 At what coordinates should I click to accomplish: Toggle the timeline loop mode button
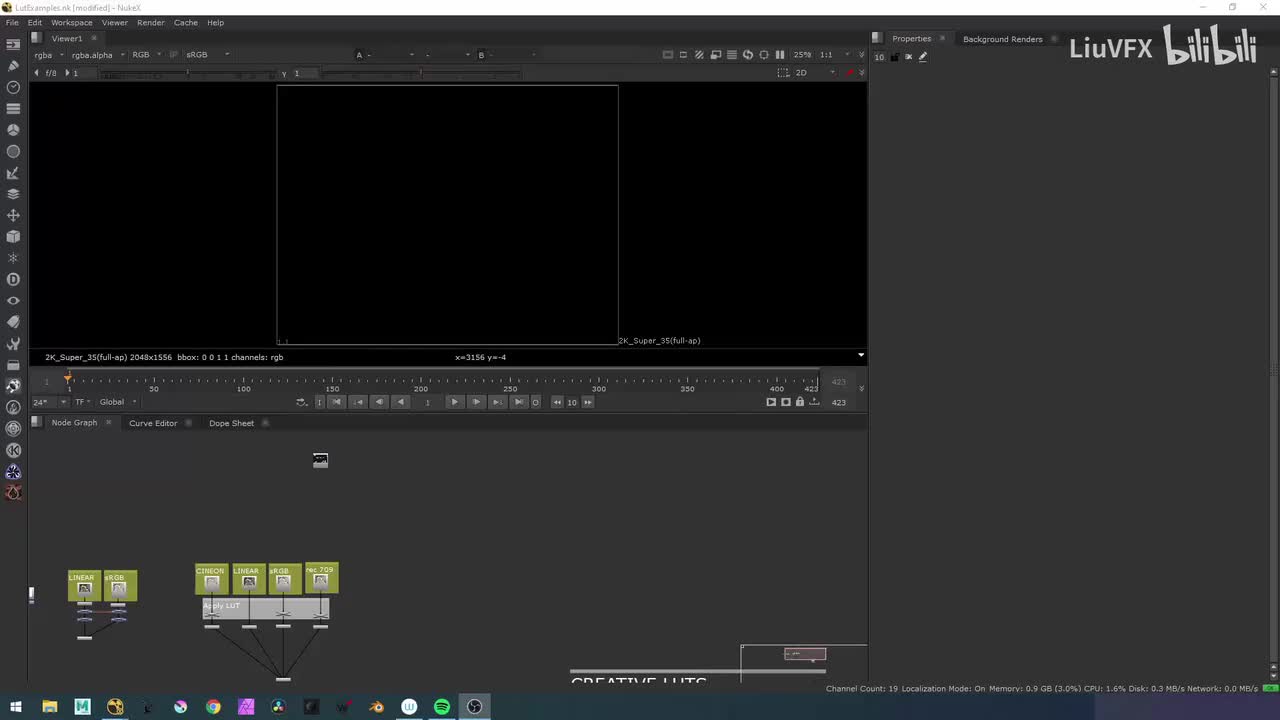click(301, 402)
